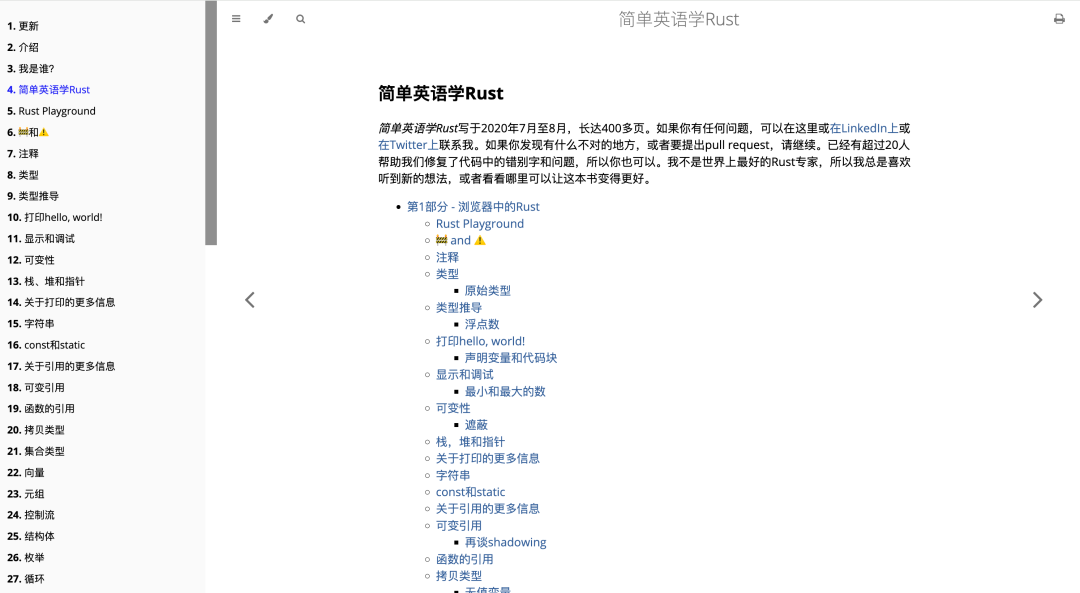
Task: Open 打印hello, world! contents link
Action: (480, 341)
